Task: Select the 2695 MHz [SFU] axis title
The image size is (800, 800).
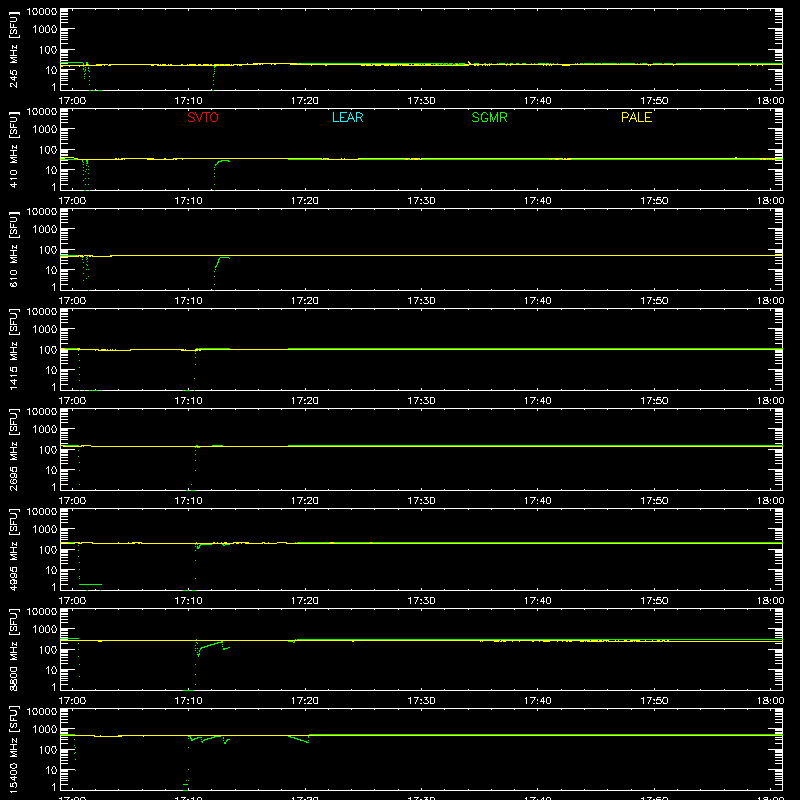Action: pos(14,449)
